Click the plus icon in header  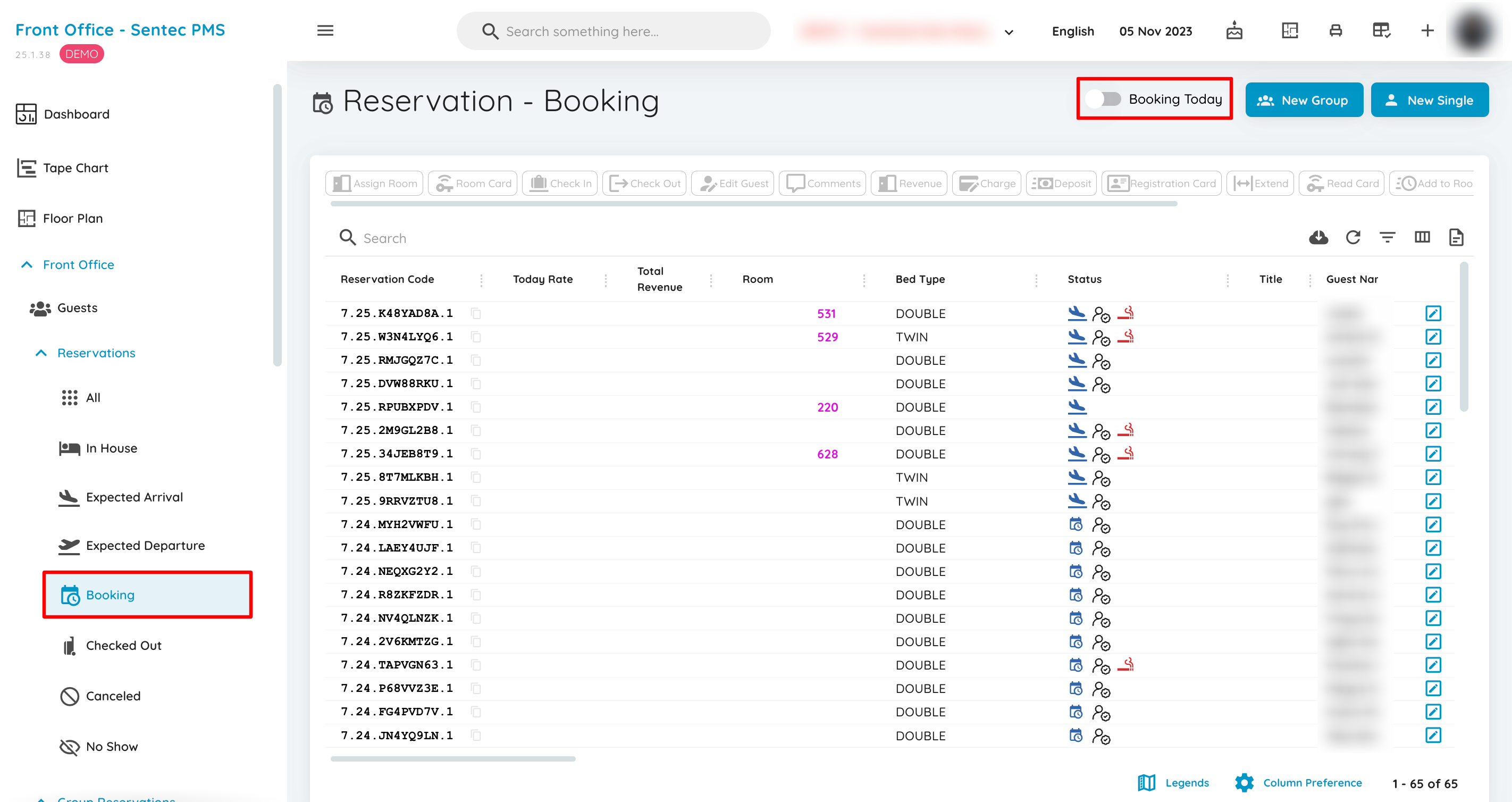[x=1427, y=30]
